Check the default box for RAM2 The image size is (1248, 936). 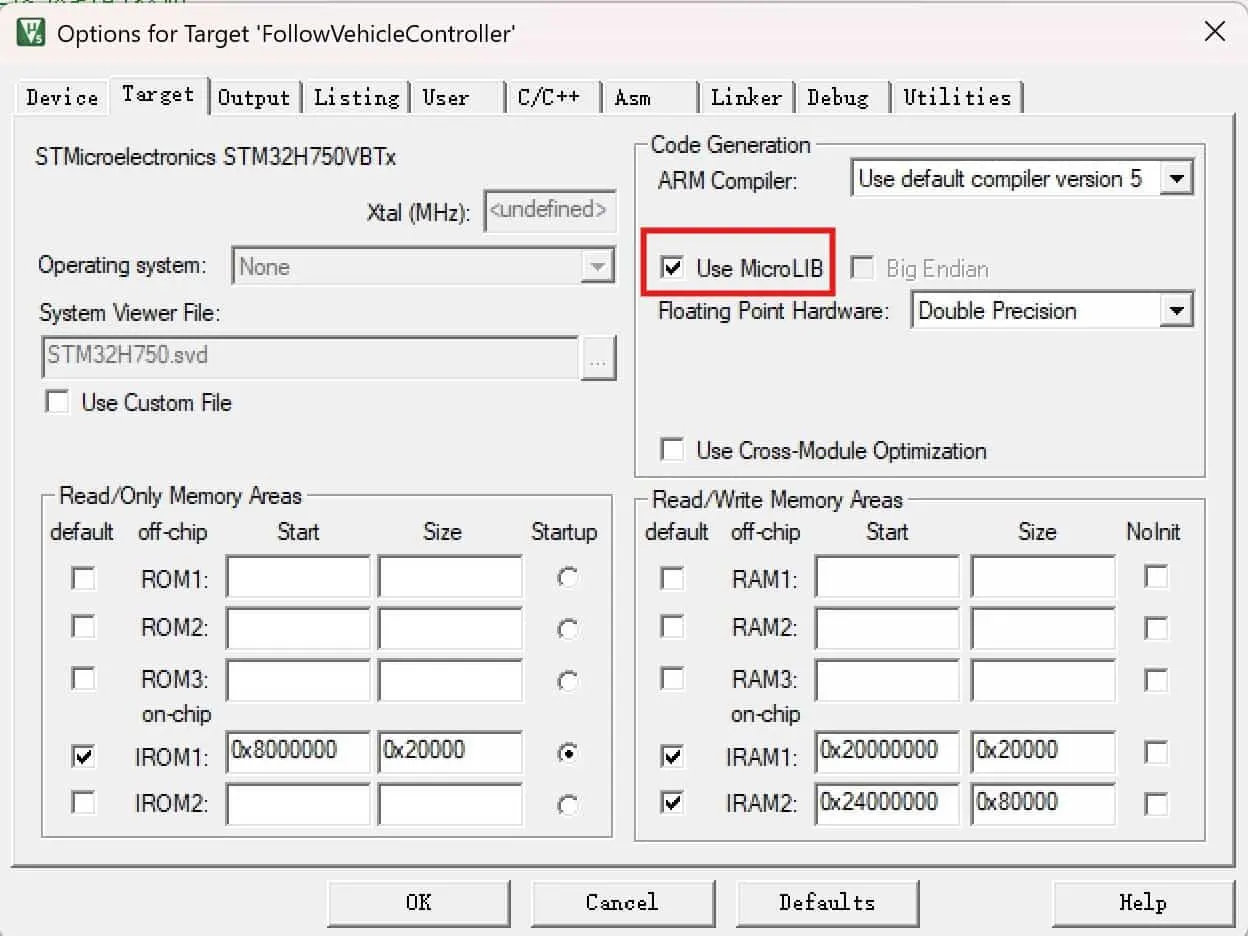click(x=673, y=627)
